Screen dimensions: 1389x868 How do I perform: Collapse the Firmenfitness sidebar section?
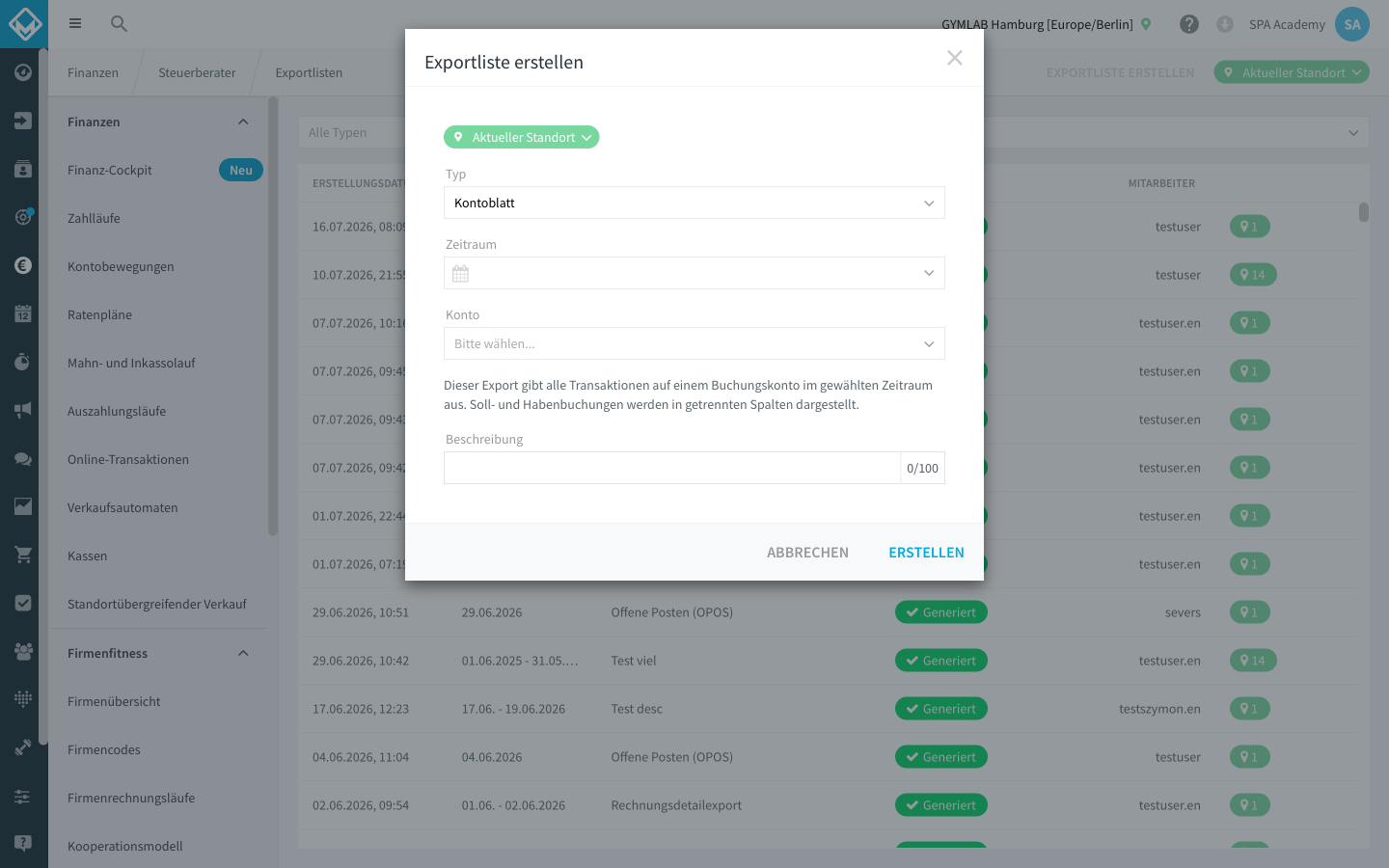point(243,653)
